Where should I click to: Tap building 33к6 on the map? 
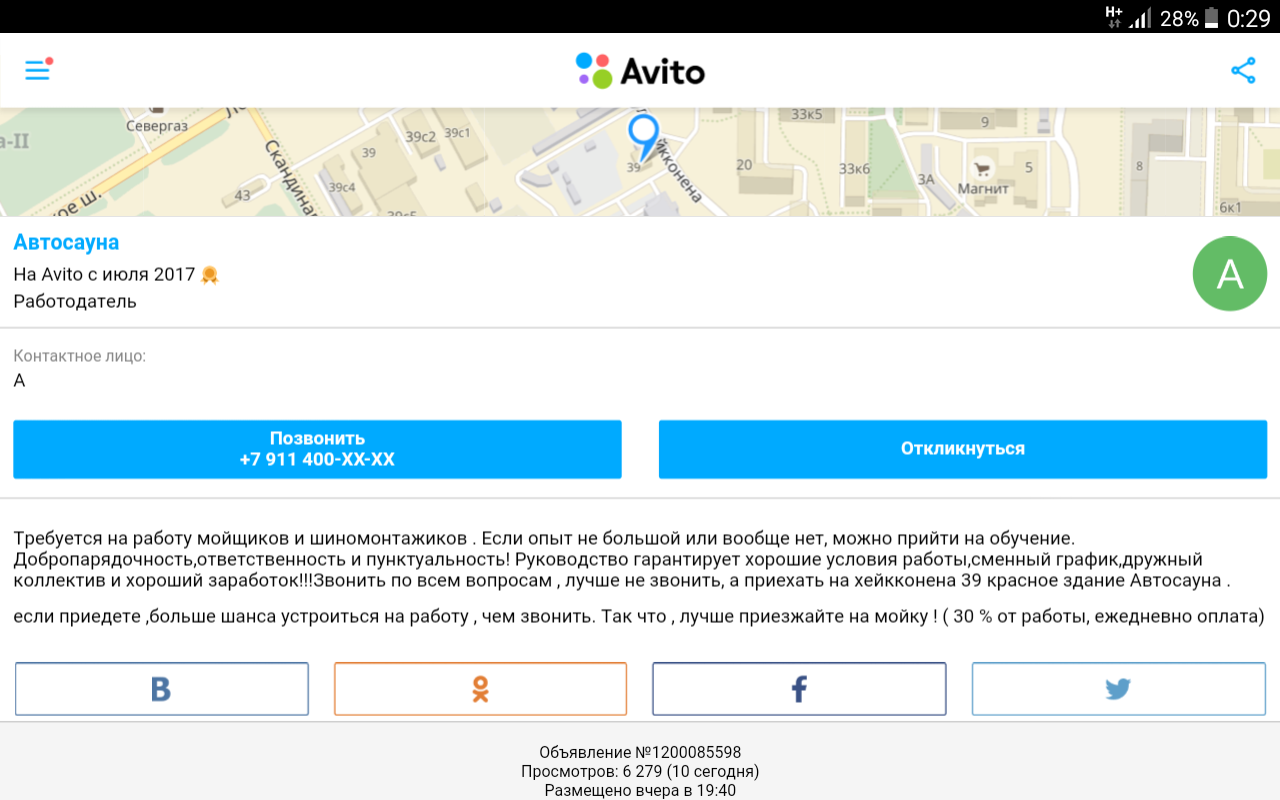click(854, 168)
